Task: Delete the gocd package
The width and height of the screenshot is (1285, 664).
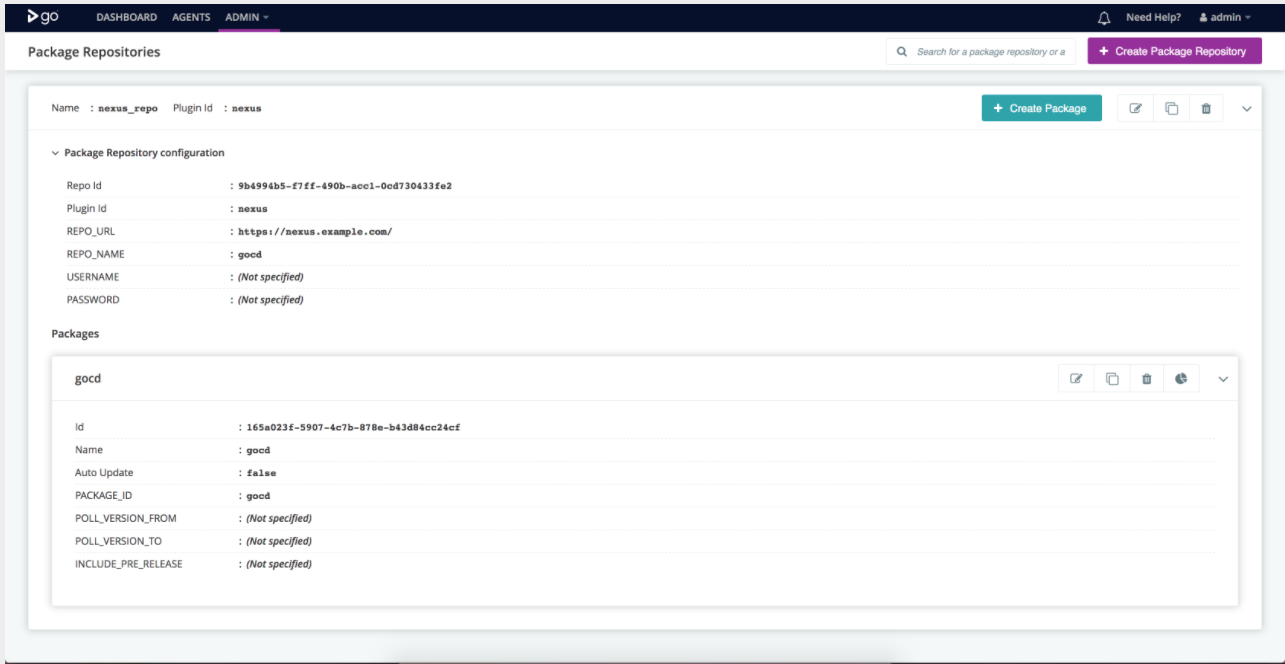Action: 1147,379
